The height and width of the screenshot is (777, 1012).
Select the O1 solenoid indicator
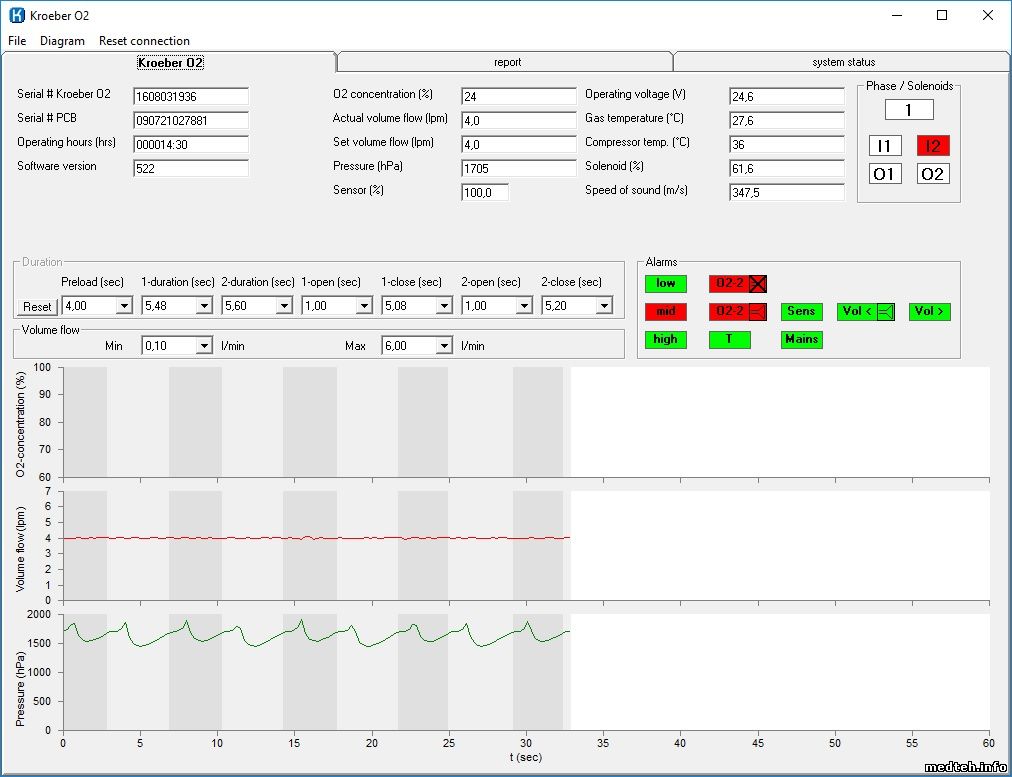(x=884, y=174)
